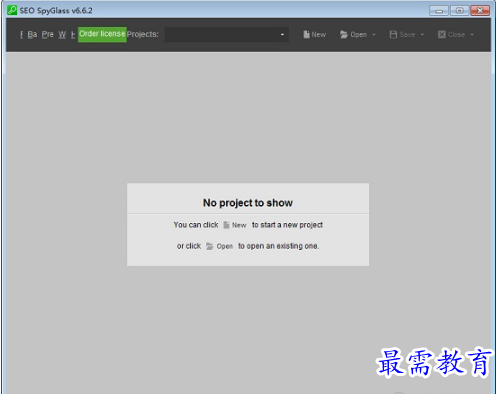Screen dimensions: 500x394
Task: Expand the arrow next to Close
Action: 472,35
